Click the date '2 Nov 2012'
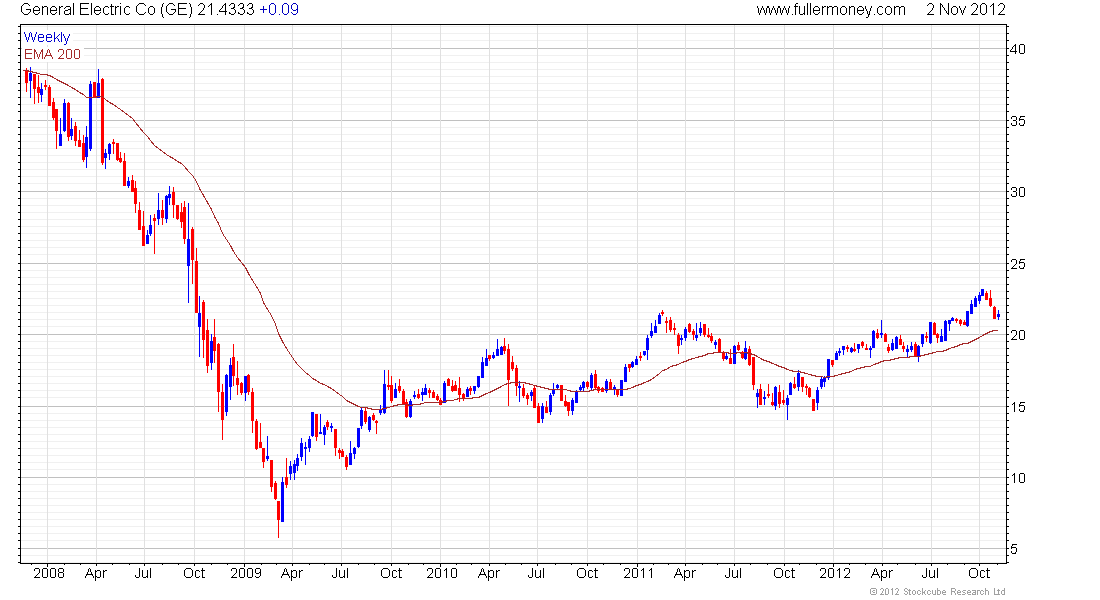The image size is (1100, 600). [x=965, y=10]
